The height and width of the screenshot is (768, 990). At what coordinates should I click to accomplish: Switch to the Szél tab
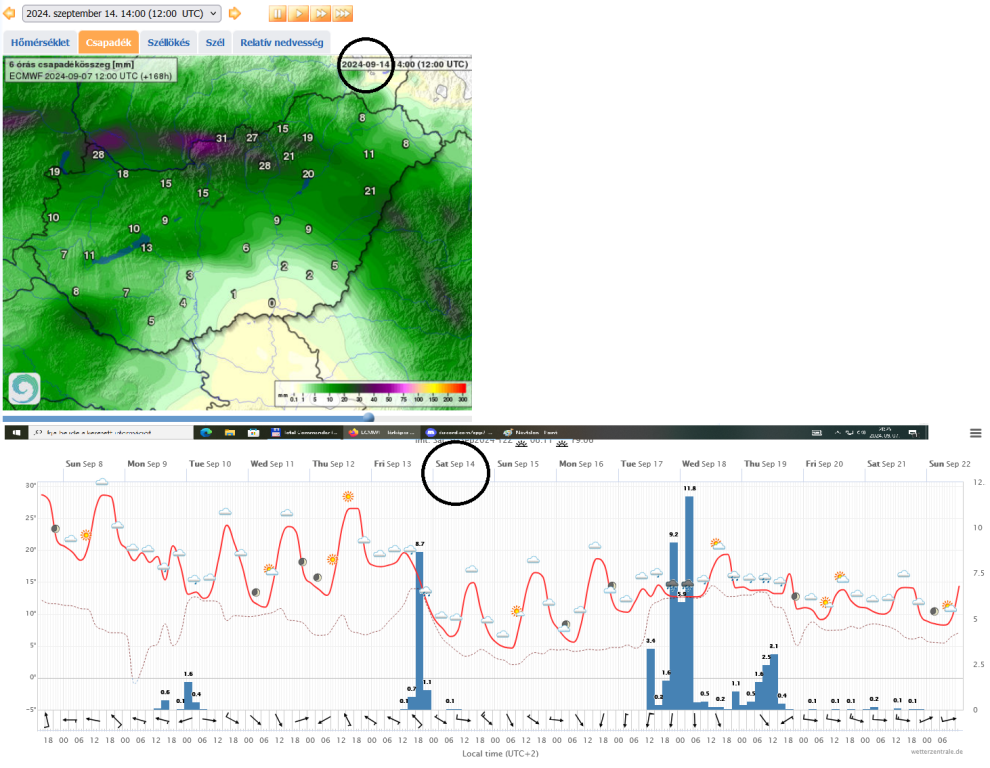pyautogui.click(x=215, y=43)
